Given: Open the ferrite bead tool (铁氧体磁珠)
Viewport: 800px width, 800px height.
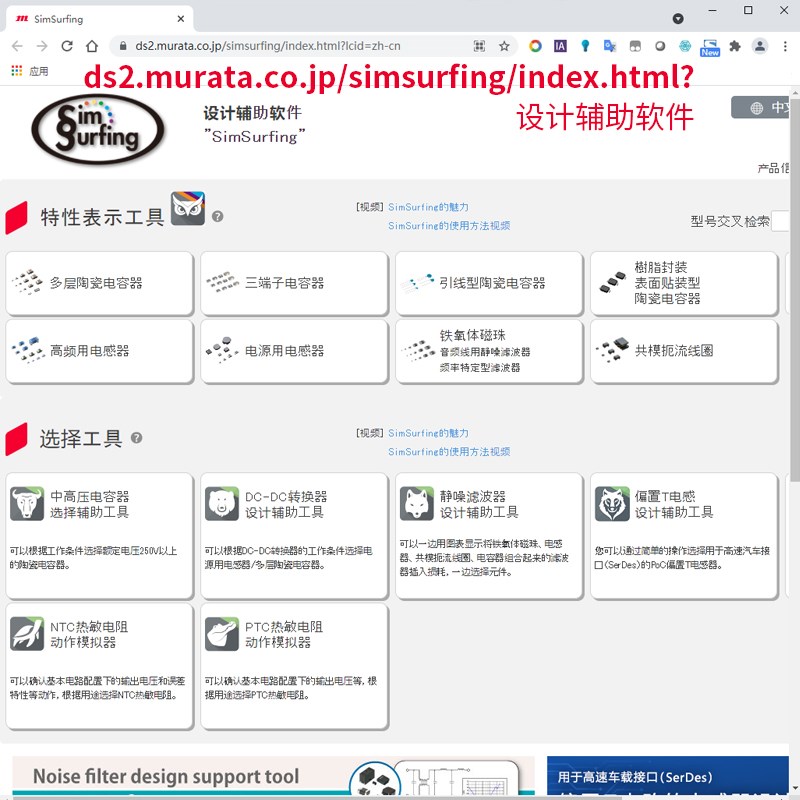Looking at the screenshot, I should click(489, 352).
